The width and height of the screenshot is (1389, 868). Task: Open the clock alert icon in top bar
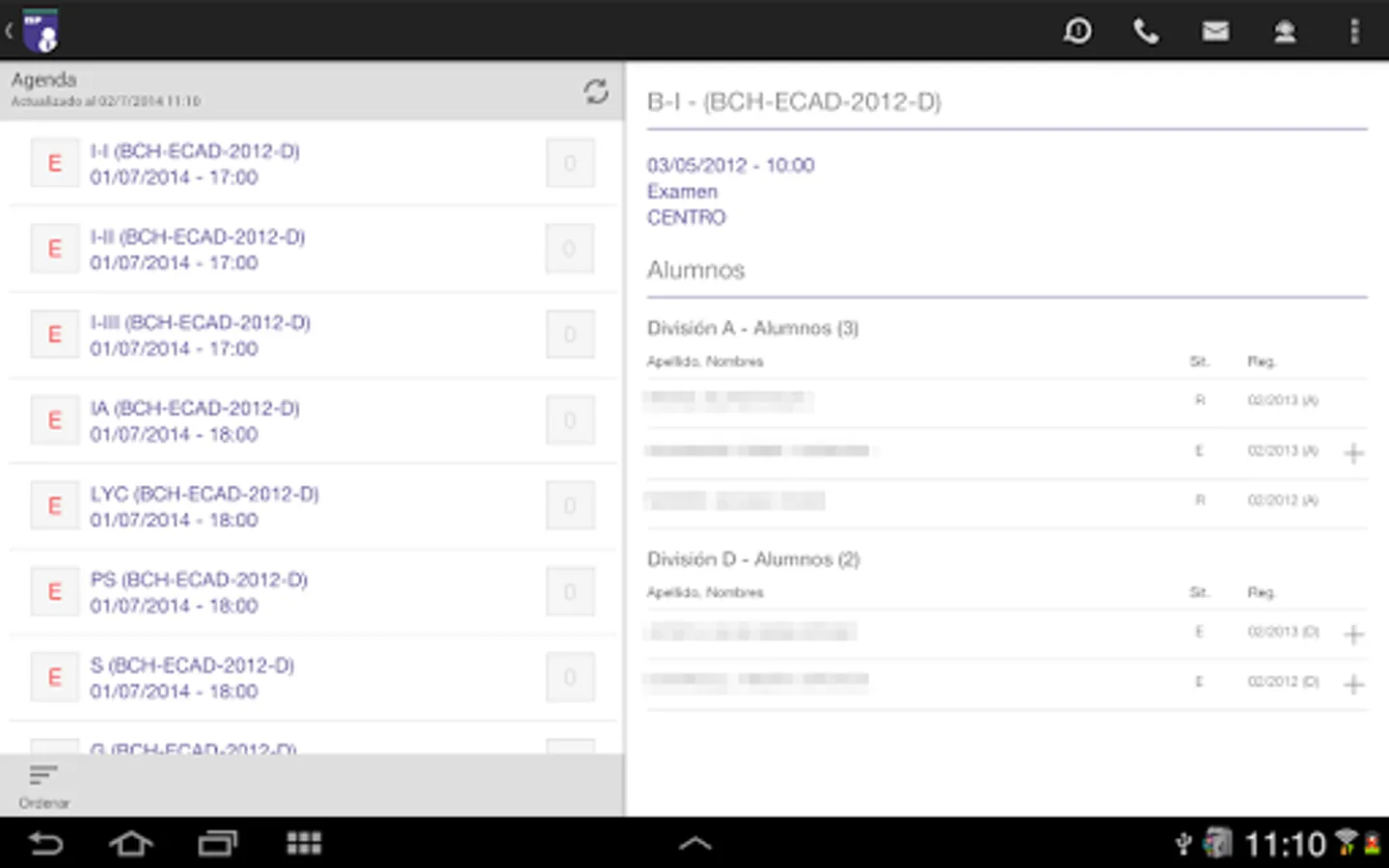pyautogui.click(x=1077, y=32)
